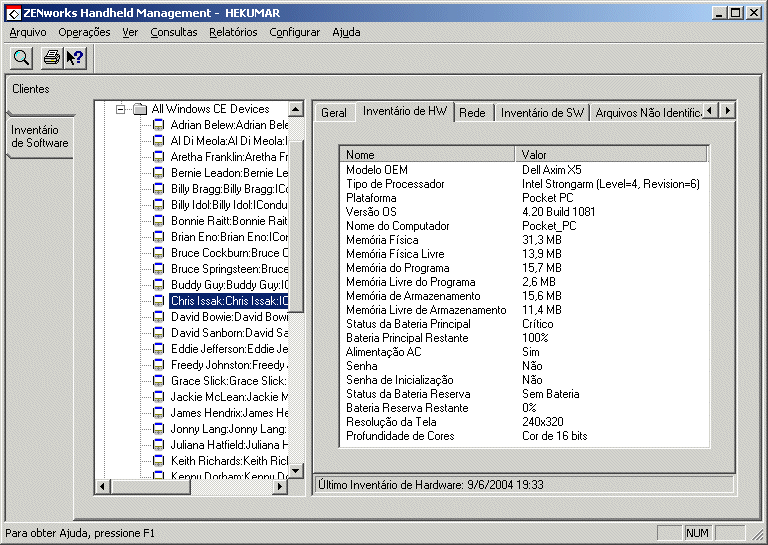768x545 pixels.
Task: Click device icon beside James Hendrix
Action: click(158, 413)
